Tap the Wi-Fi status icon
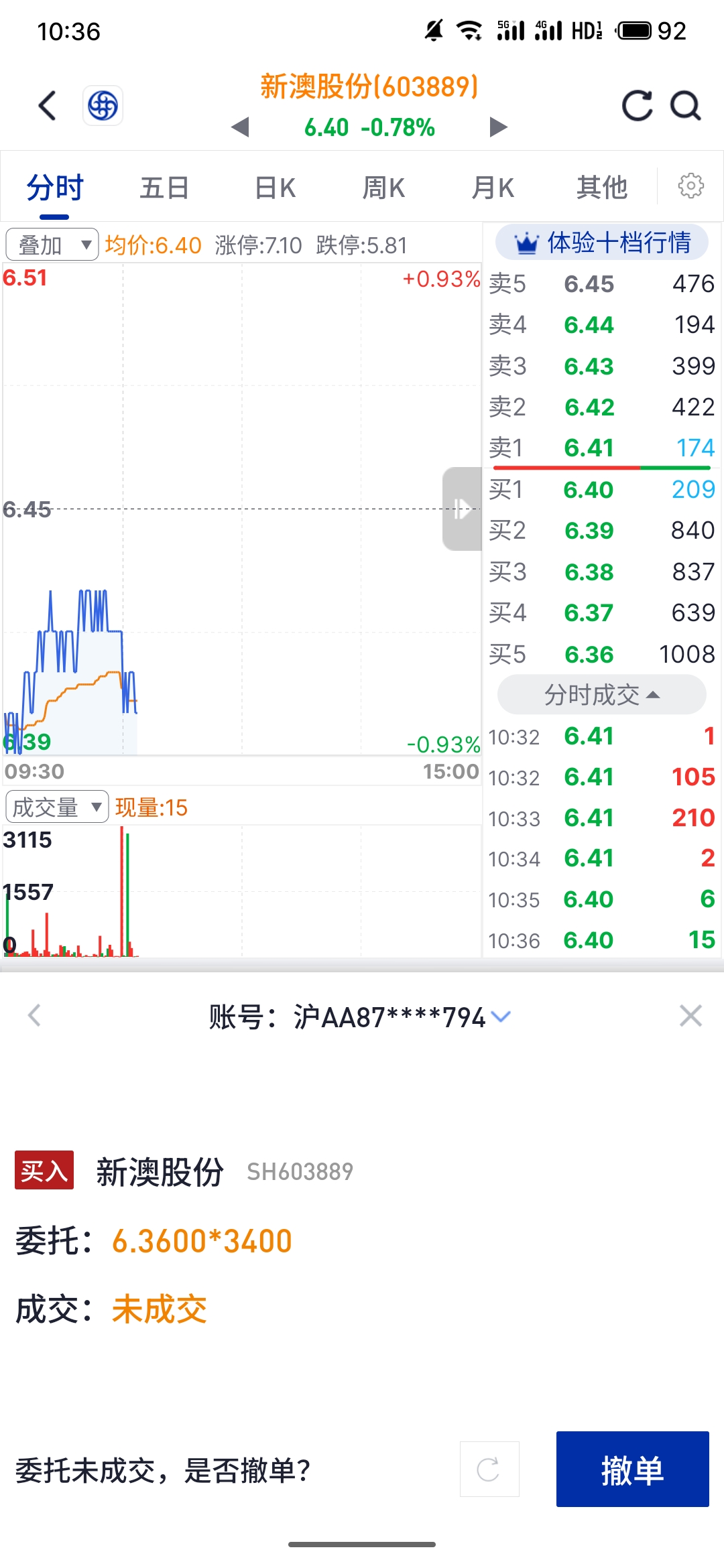The image size is (724, 1568). [469, 30]
